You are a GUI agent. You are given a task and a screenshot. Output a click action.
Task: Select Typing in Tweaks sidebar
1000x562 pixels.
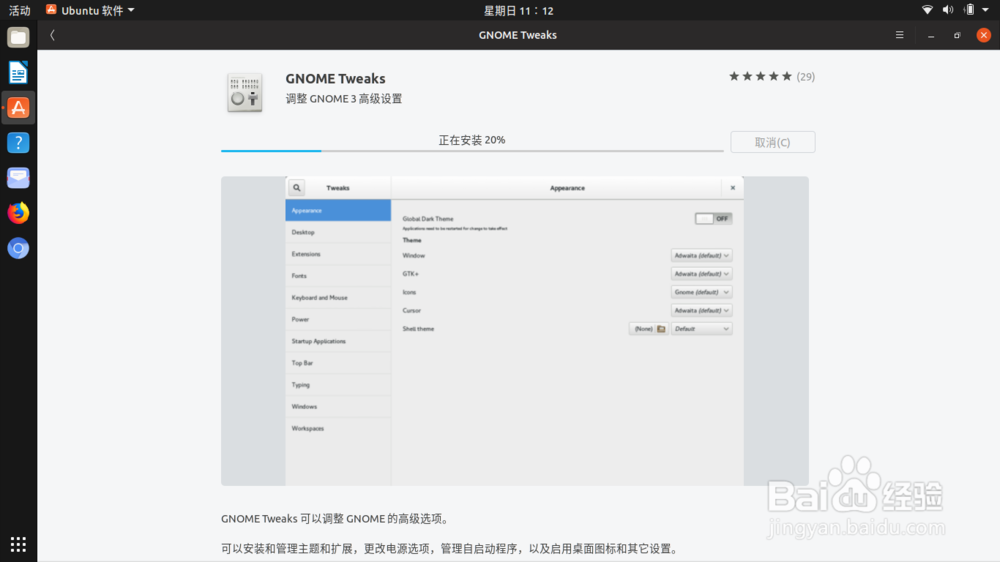point(338,385)
